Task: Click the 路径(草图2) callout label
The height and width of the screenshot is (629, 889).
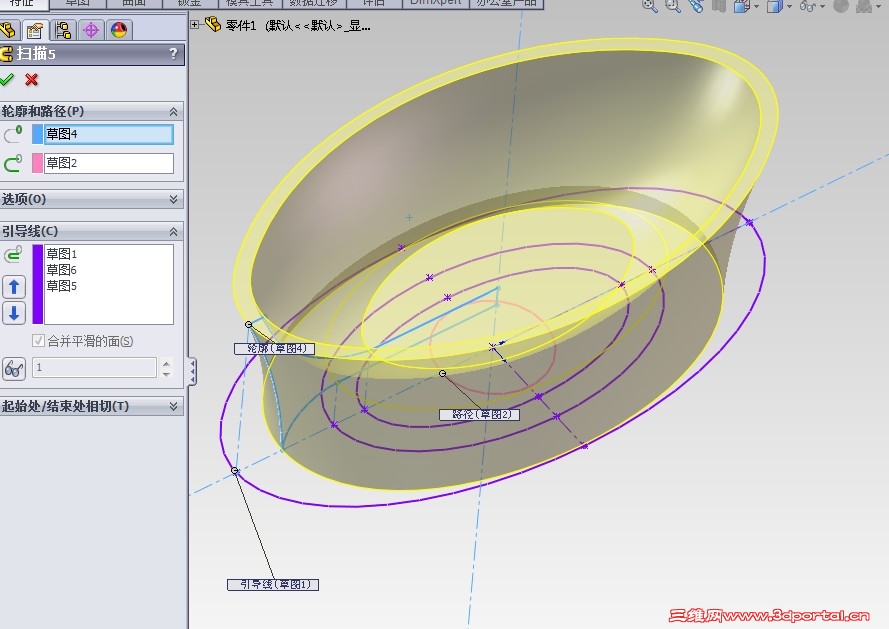Action: pyautogui.click(x=480, y=415)
